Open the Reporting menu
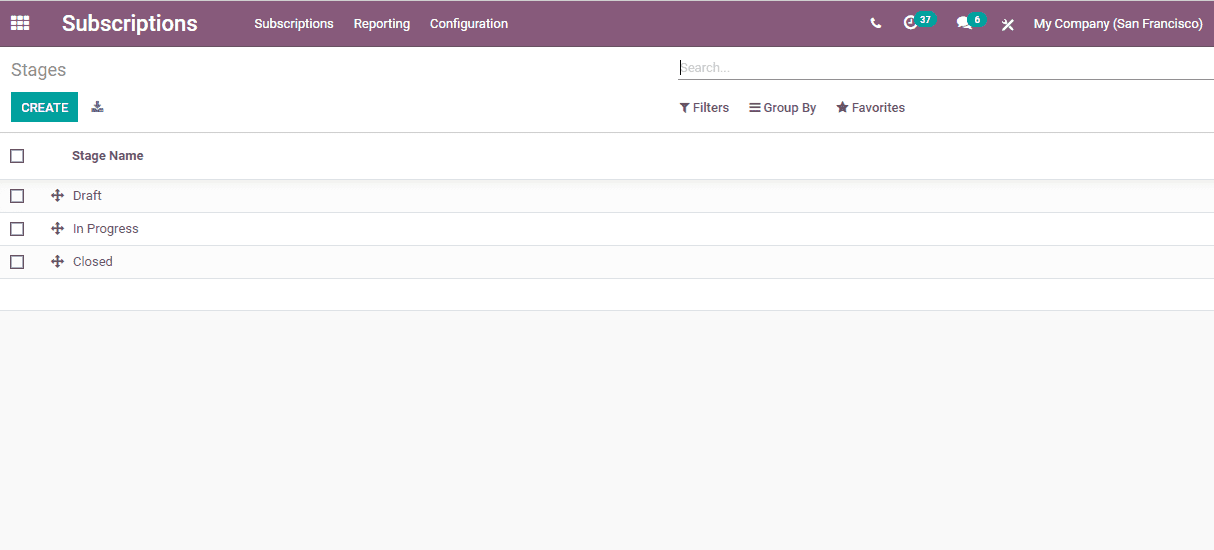The width and height of the screenshot is (1214, 550). click(x=382, y=24)
